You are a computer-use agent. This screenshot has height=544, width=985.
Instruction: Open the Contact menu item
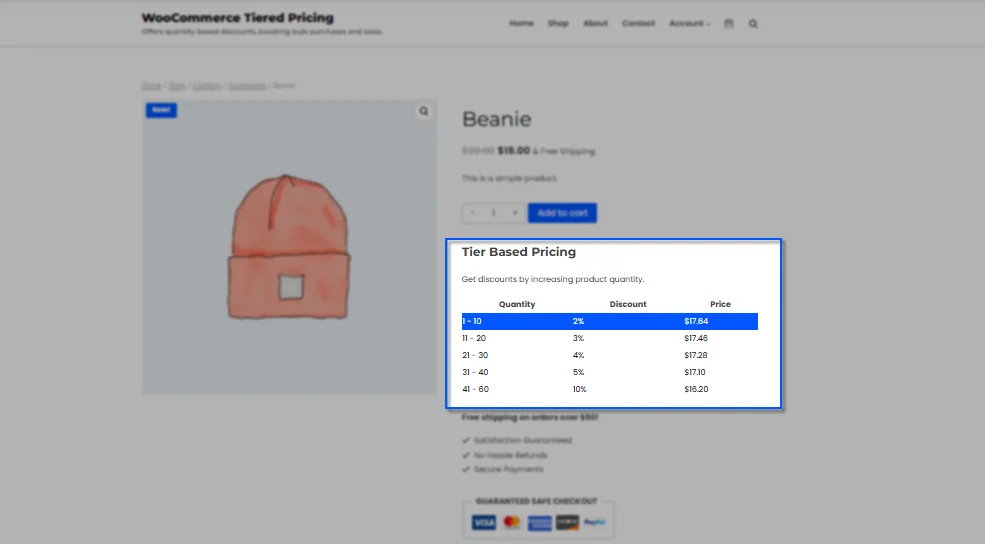click(x=638, y=23)
